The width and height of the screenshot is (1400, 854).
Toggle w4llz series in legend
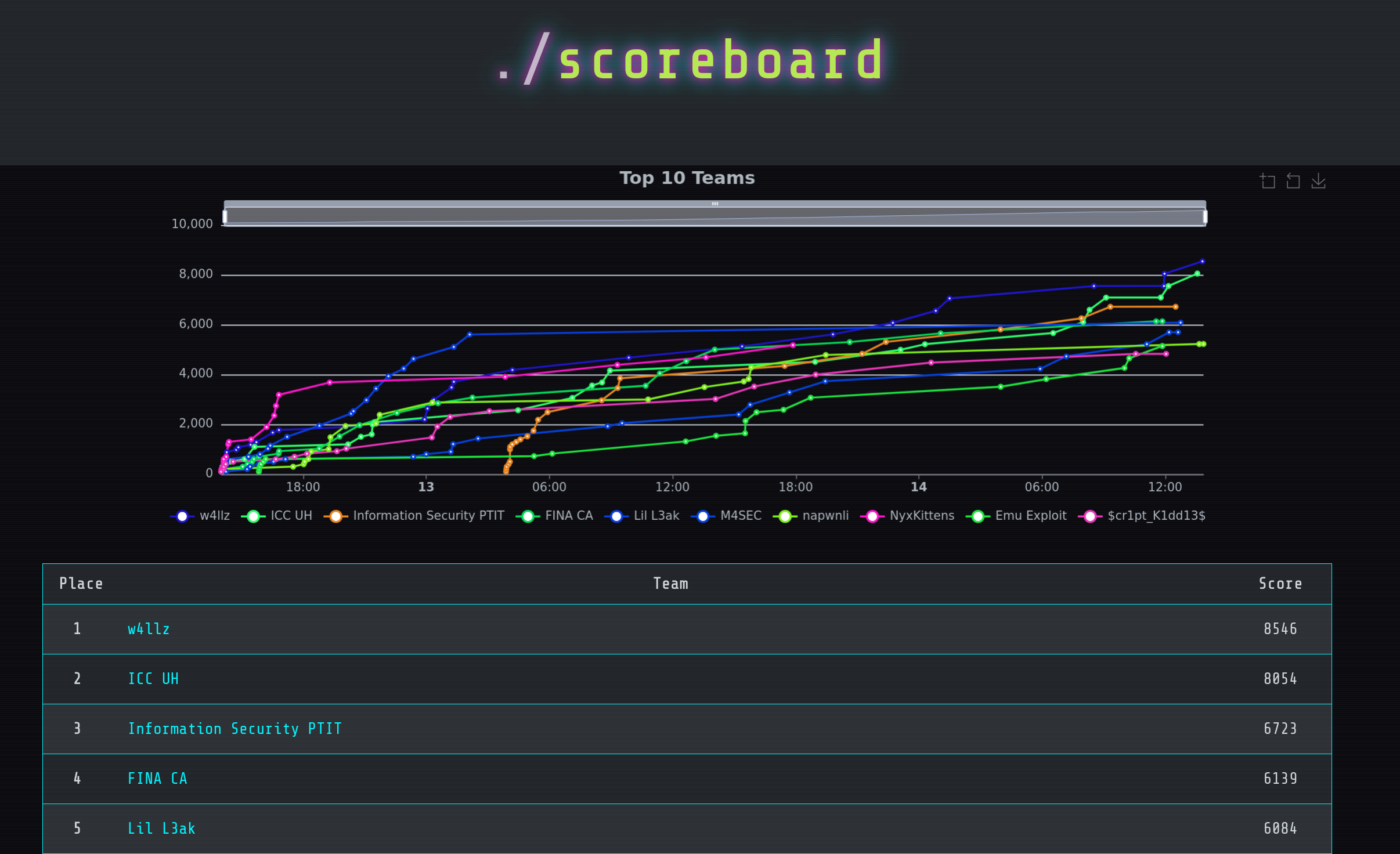coord(200,516)
